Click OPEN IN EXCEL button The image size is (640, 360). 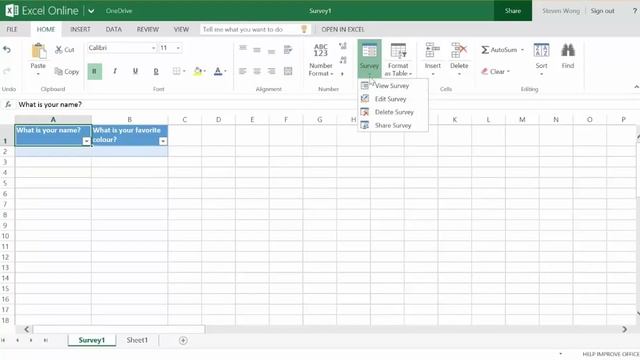click(x=343, y=29)
